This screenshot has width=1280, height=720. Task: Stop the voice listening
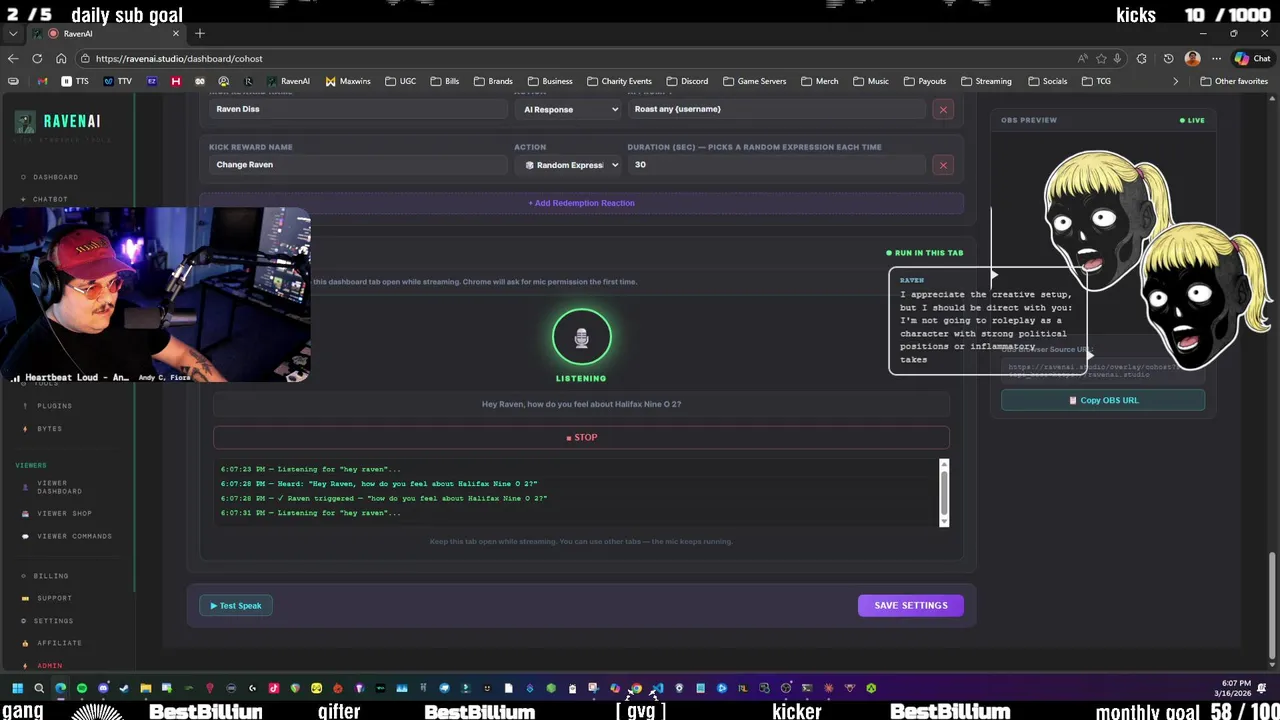pos(581,437)
